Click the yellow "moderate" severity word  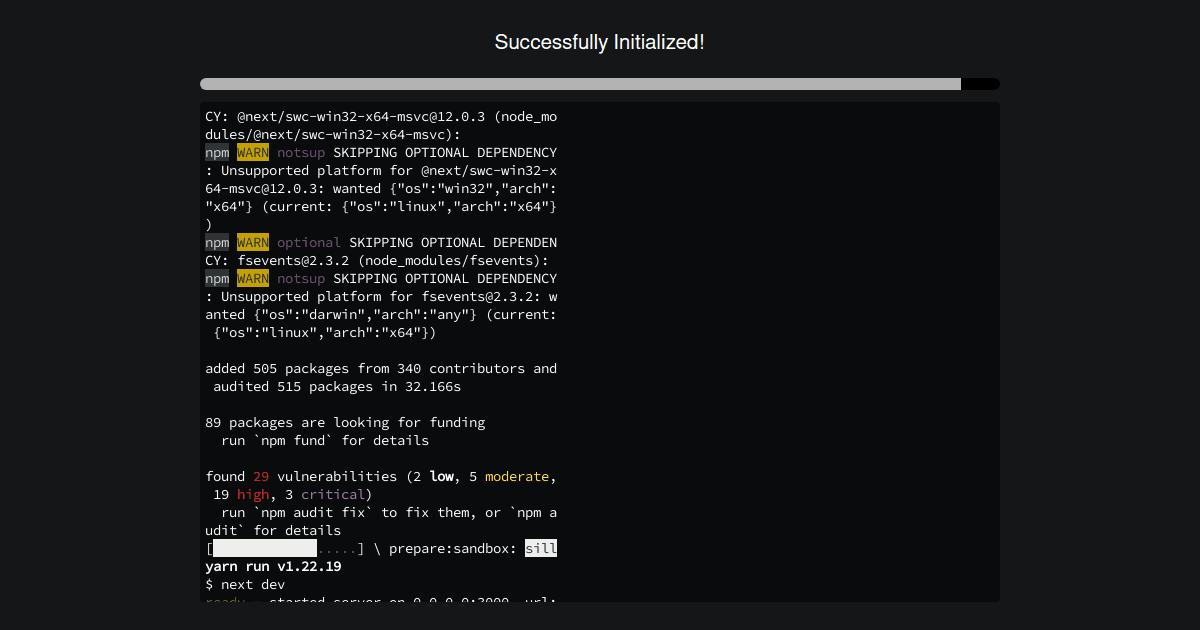[517, 477]
